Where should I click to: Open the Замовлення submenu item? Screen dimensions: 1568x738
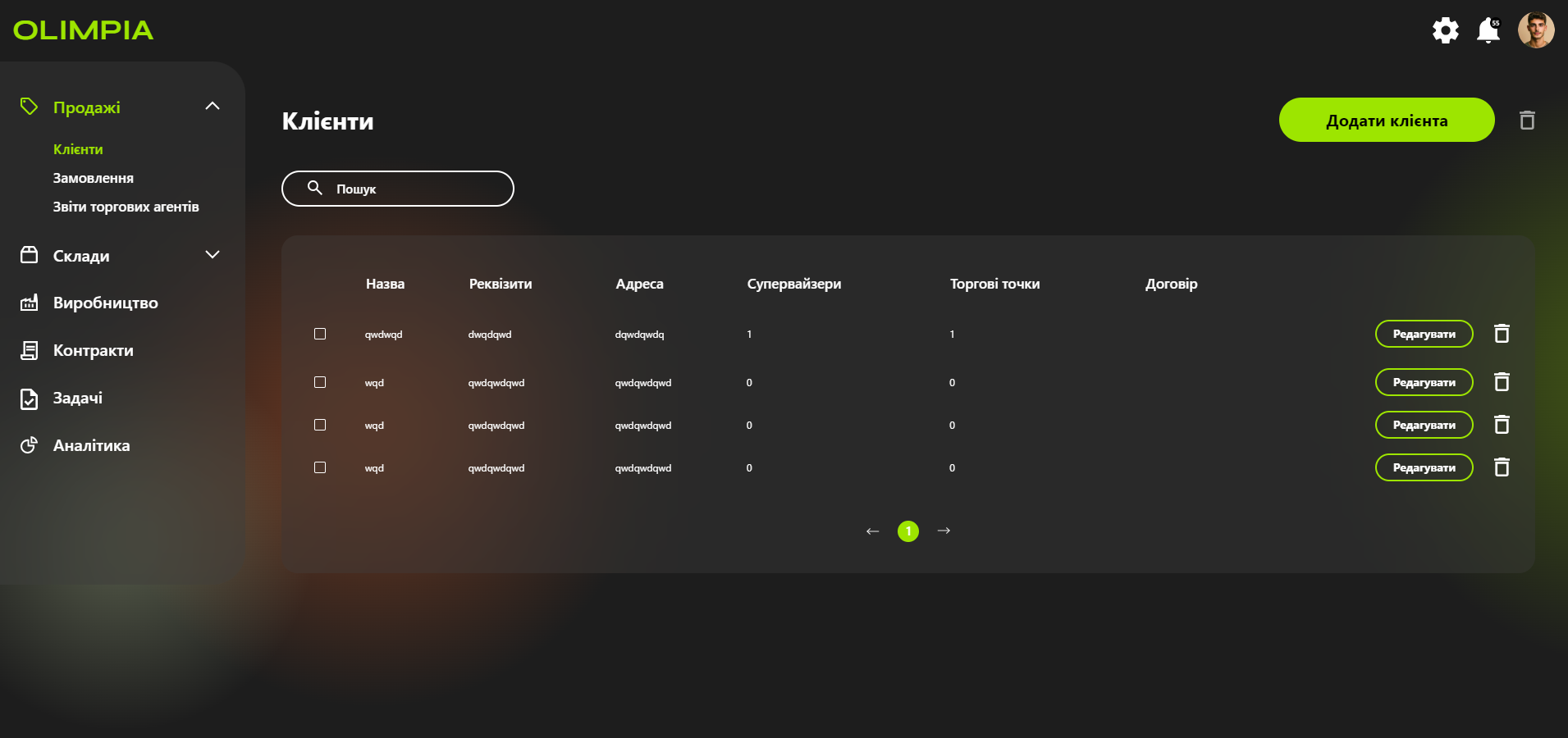click(94, 178)
